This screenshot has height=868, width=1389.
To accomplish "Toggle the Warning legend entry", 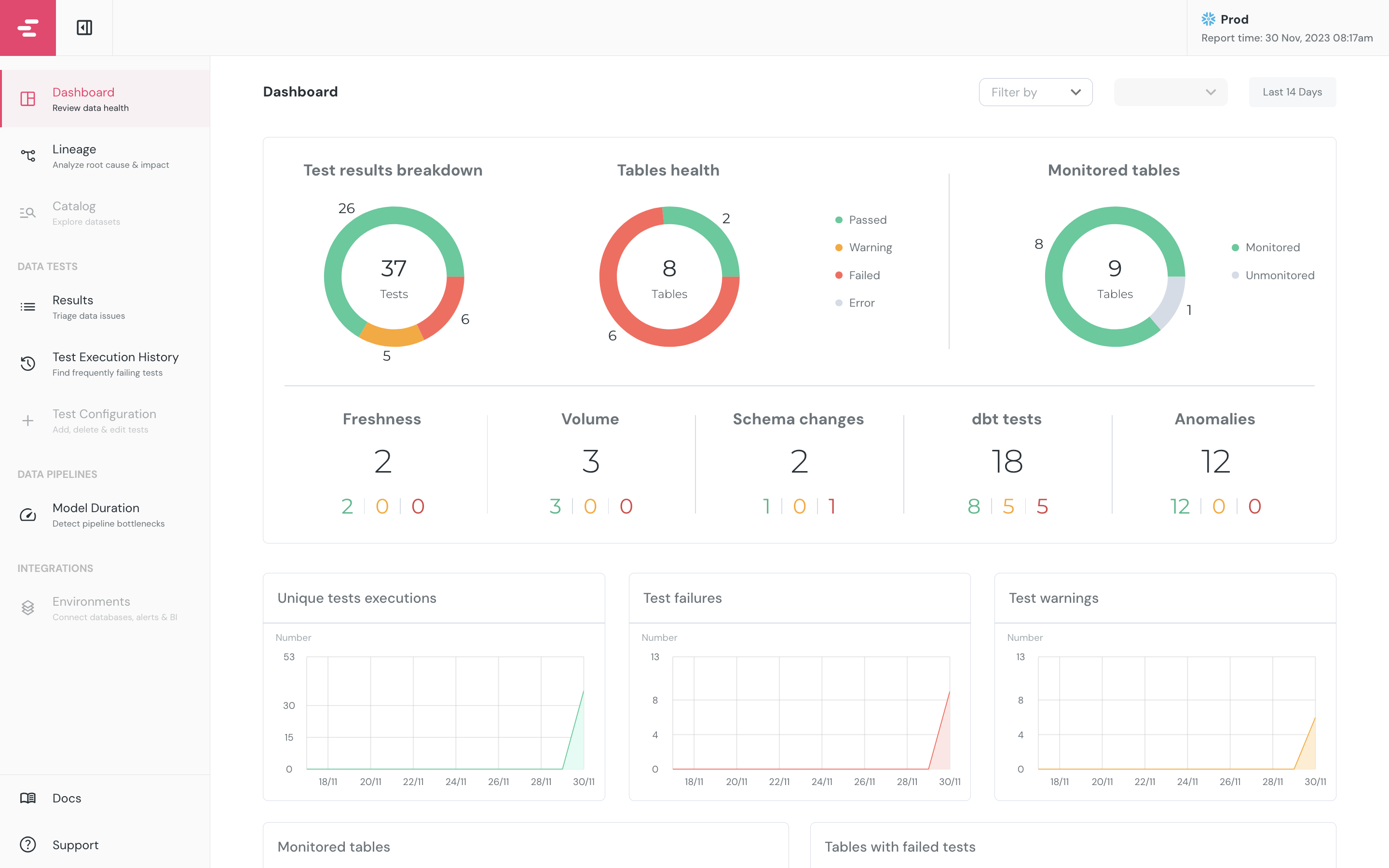I will (x=863, y=247).
